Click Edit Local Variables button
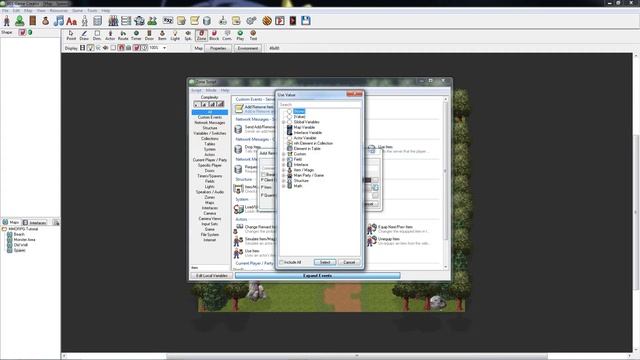640x360 pixels. pos(211,276)
